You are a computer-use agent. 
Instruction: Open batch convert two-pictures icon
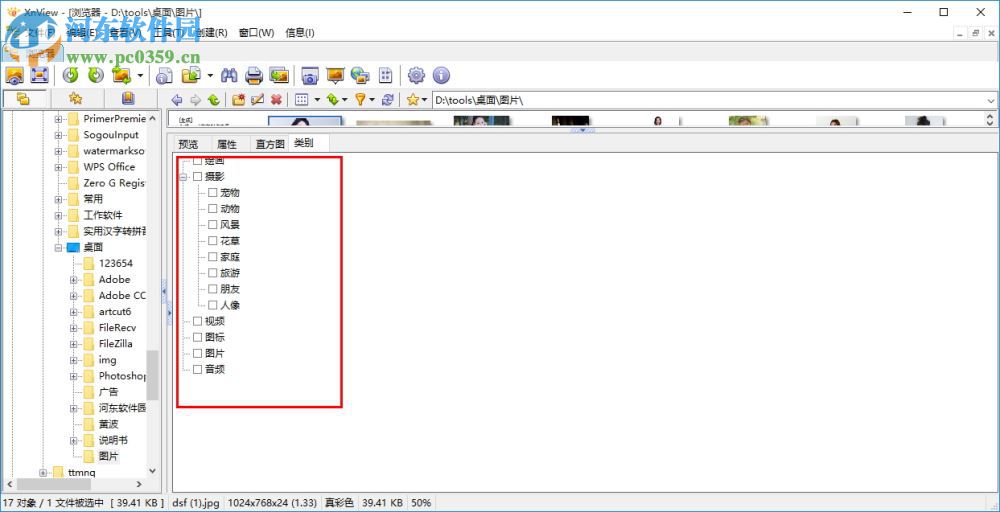point(279,75)
